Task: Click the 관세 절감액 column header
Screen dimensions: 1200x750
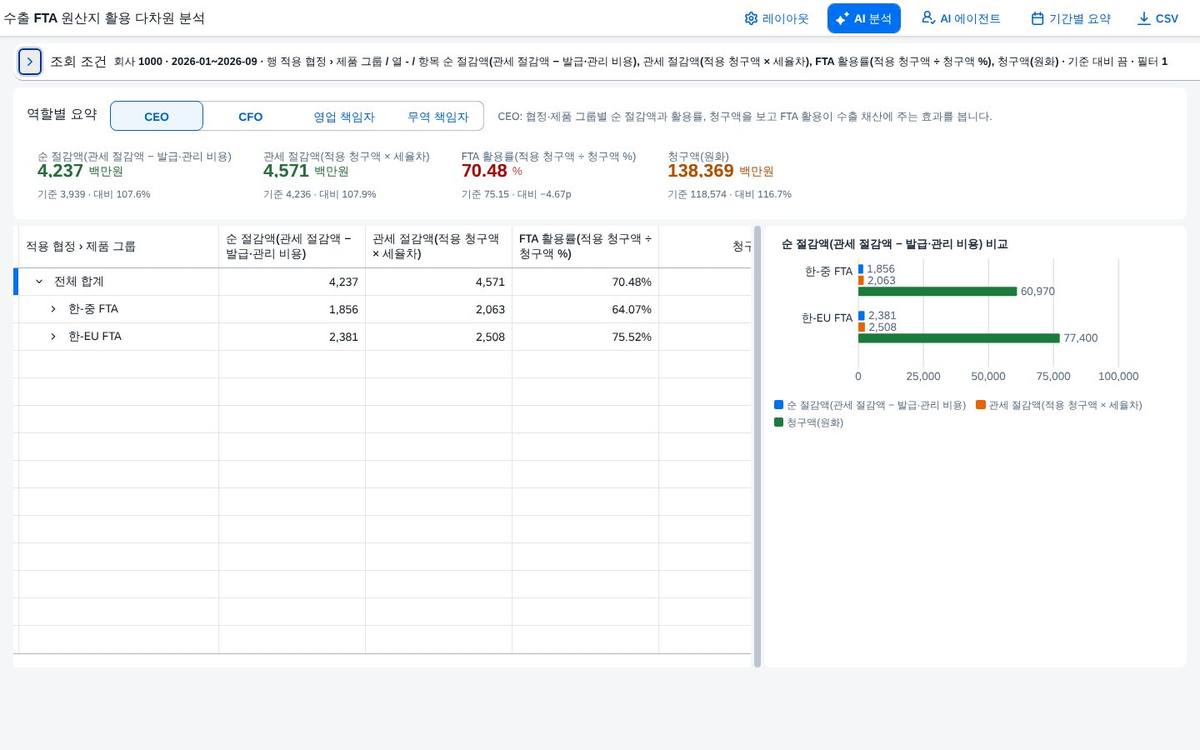Action: tap(439, 246)
